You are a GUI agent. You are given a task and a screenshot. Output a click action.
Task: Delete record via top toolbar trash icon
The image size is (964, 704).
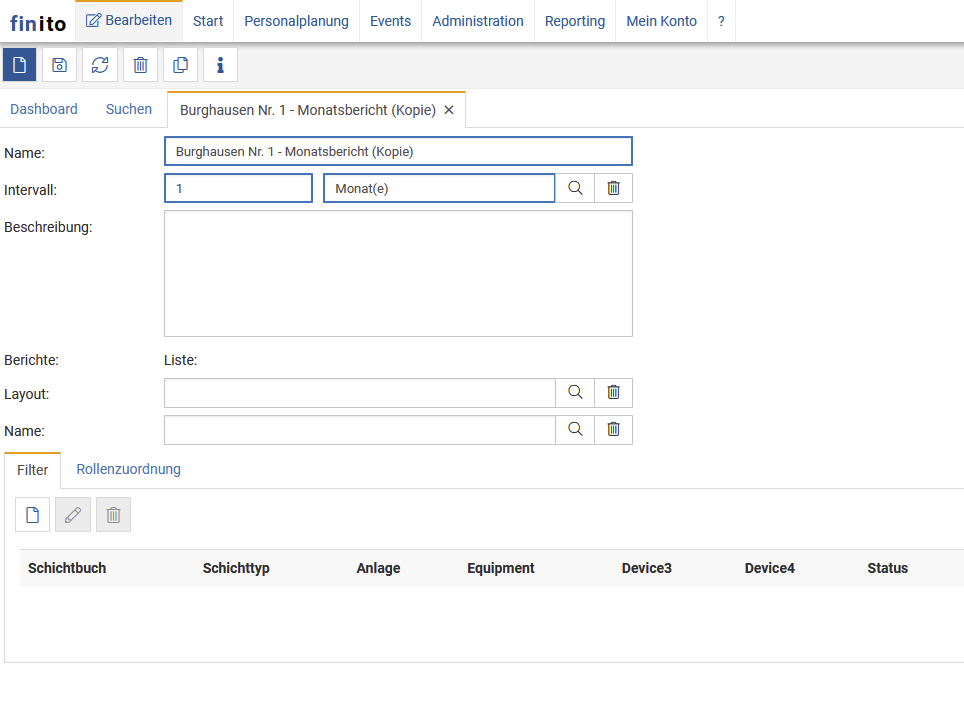pyautogui.click(x=140, y=65)
